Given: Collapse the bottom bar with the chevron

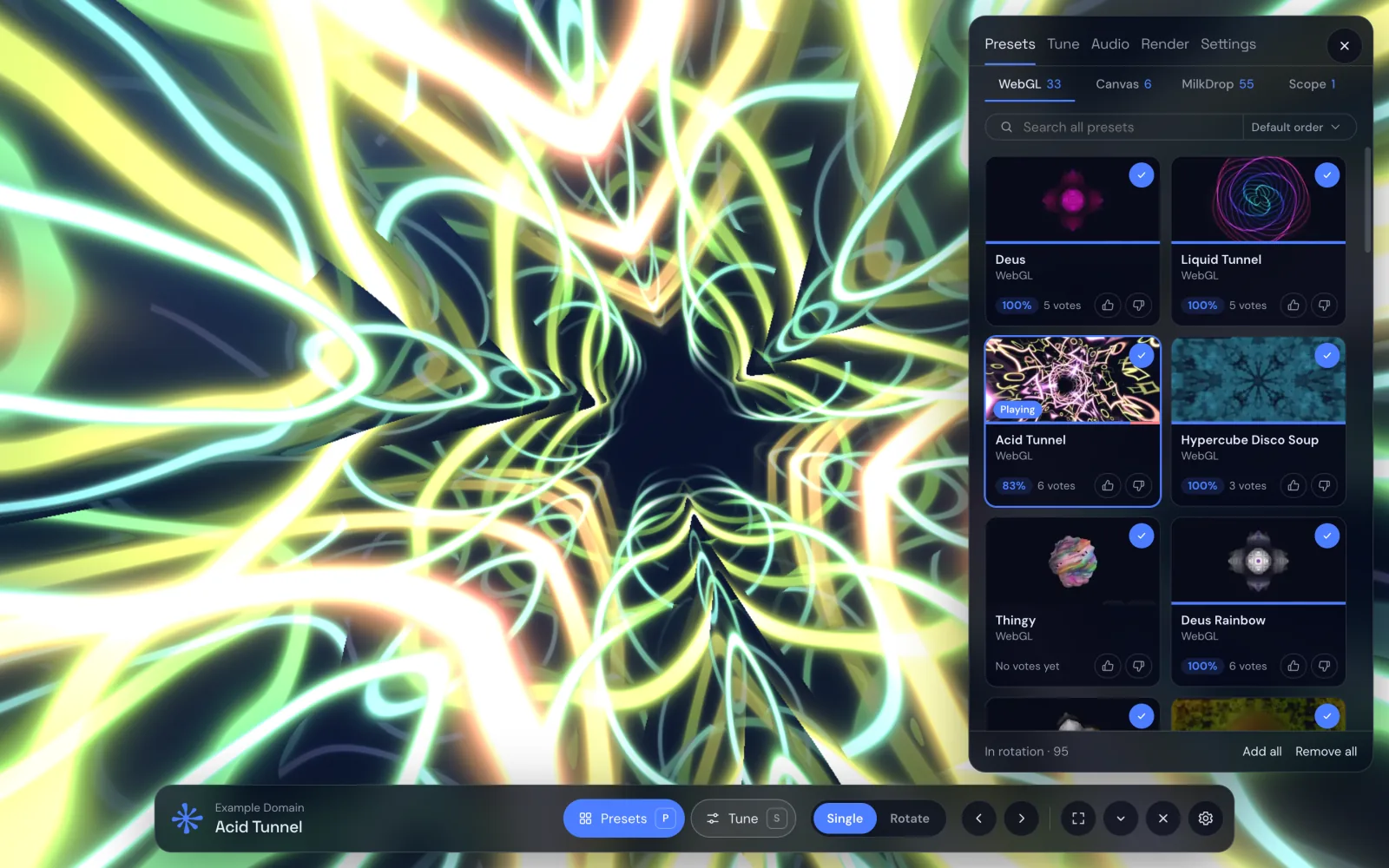Looking at the screenshot, I should (1121, 819).
